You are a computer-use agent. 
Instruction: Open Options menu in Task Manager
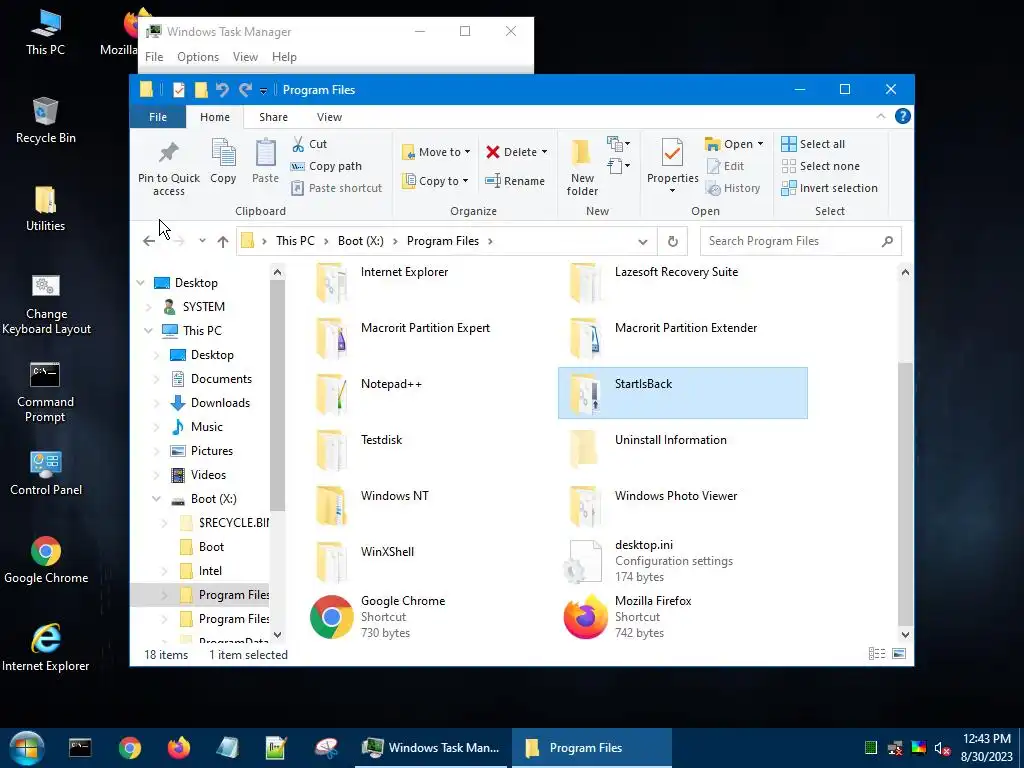click(198, 57)
